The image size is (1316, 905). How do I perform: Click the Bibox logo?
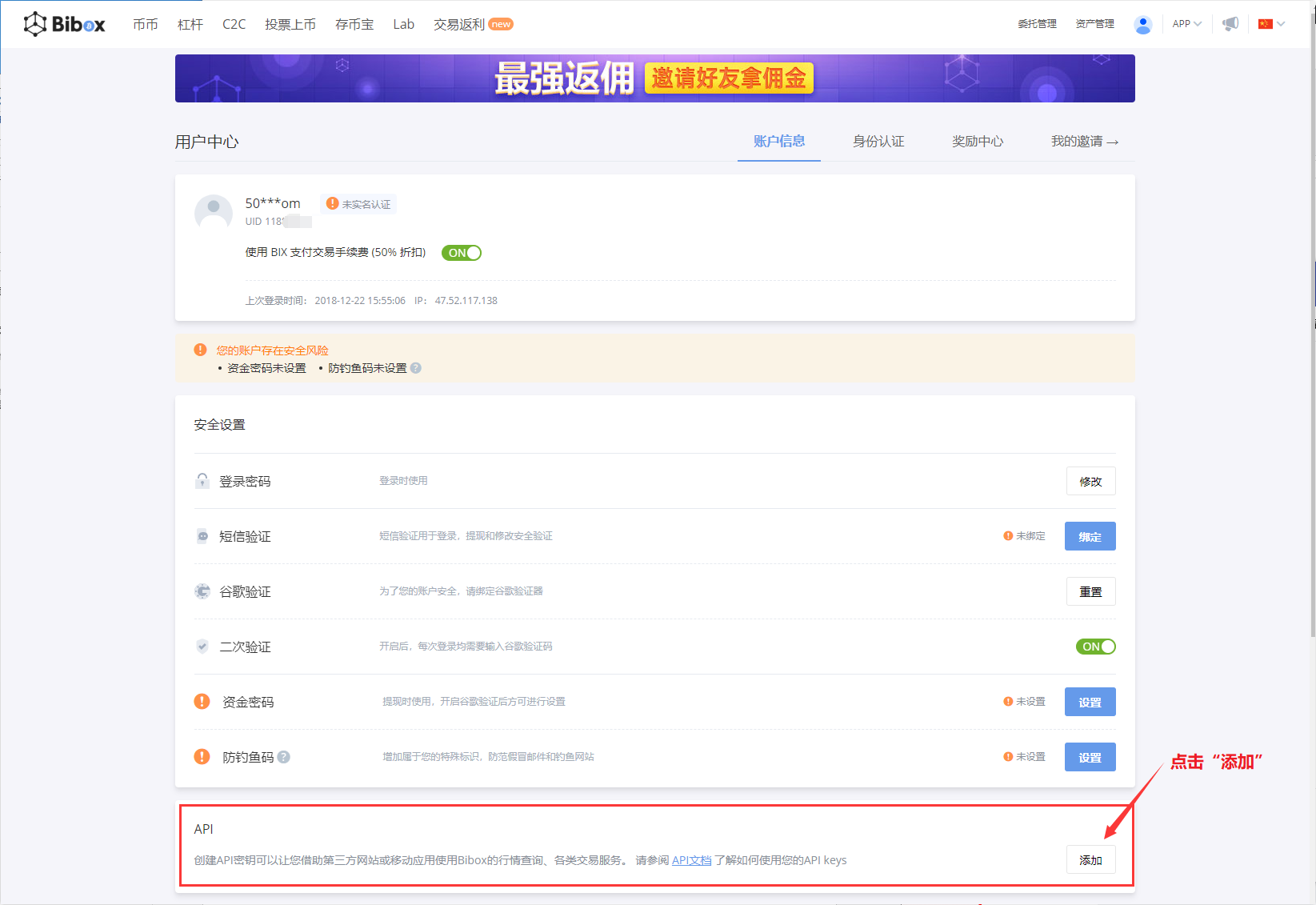tap(64, 24)
